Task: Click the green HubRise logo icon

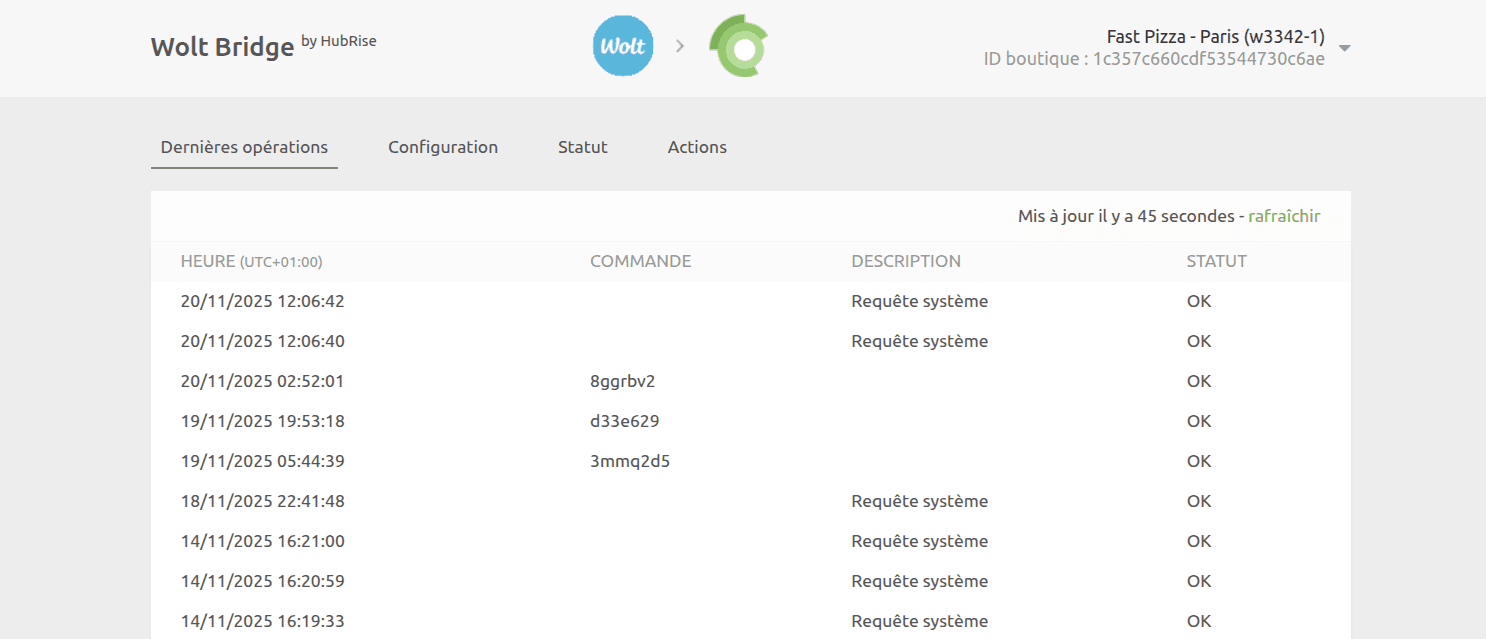Action: pyautogui.click(x=738, y=46)
